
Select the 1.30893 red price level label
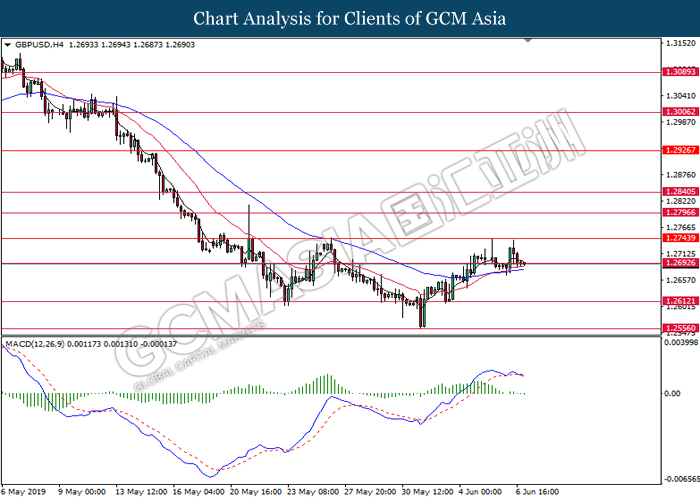coord(680,72)
